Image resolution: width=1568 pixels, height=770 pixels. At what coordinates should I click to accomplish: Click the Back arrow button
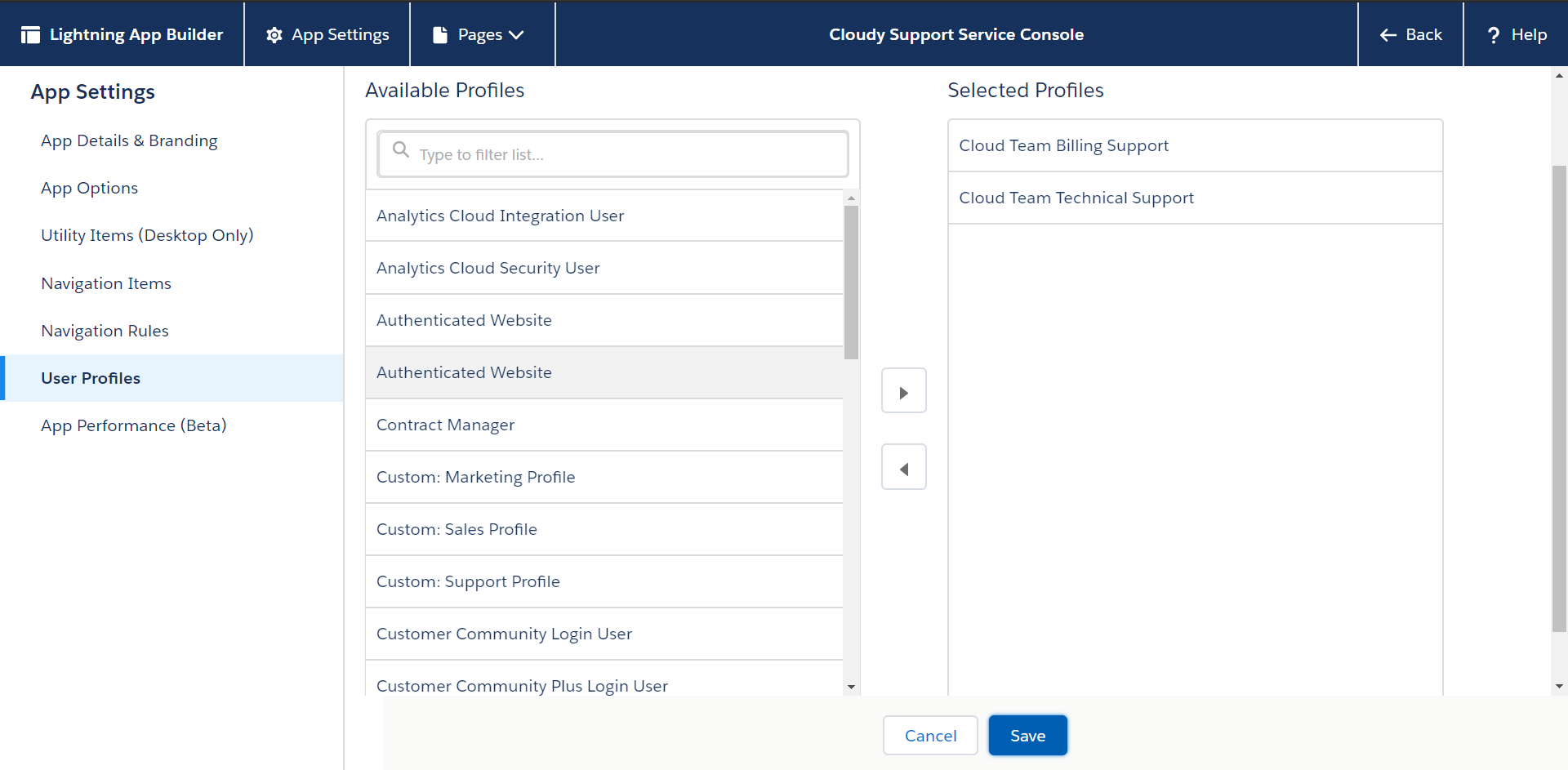pyautogui.click(x=1410, y=34)
